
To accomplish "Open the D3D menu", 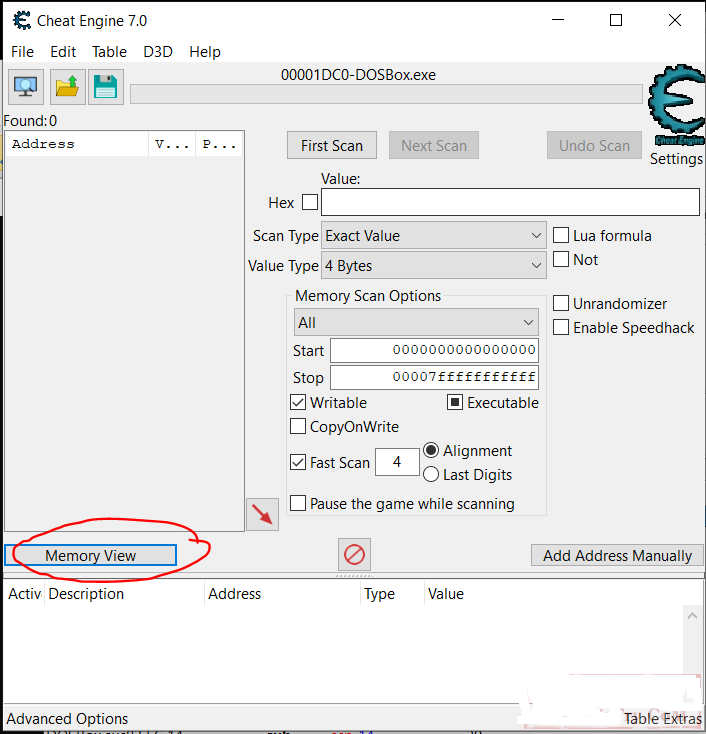I will tap(158, 51).
